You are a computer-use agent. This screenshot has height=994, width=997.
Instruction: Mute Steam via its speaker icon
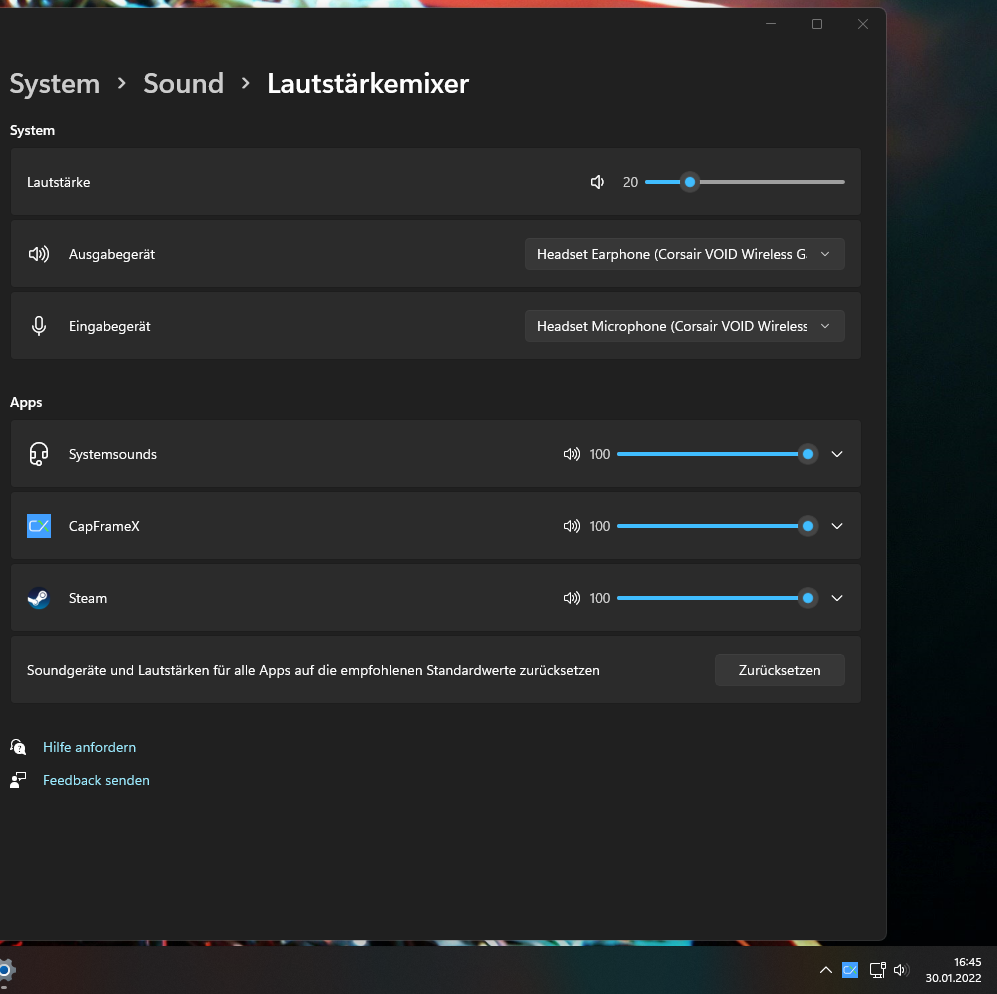571,598
